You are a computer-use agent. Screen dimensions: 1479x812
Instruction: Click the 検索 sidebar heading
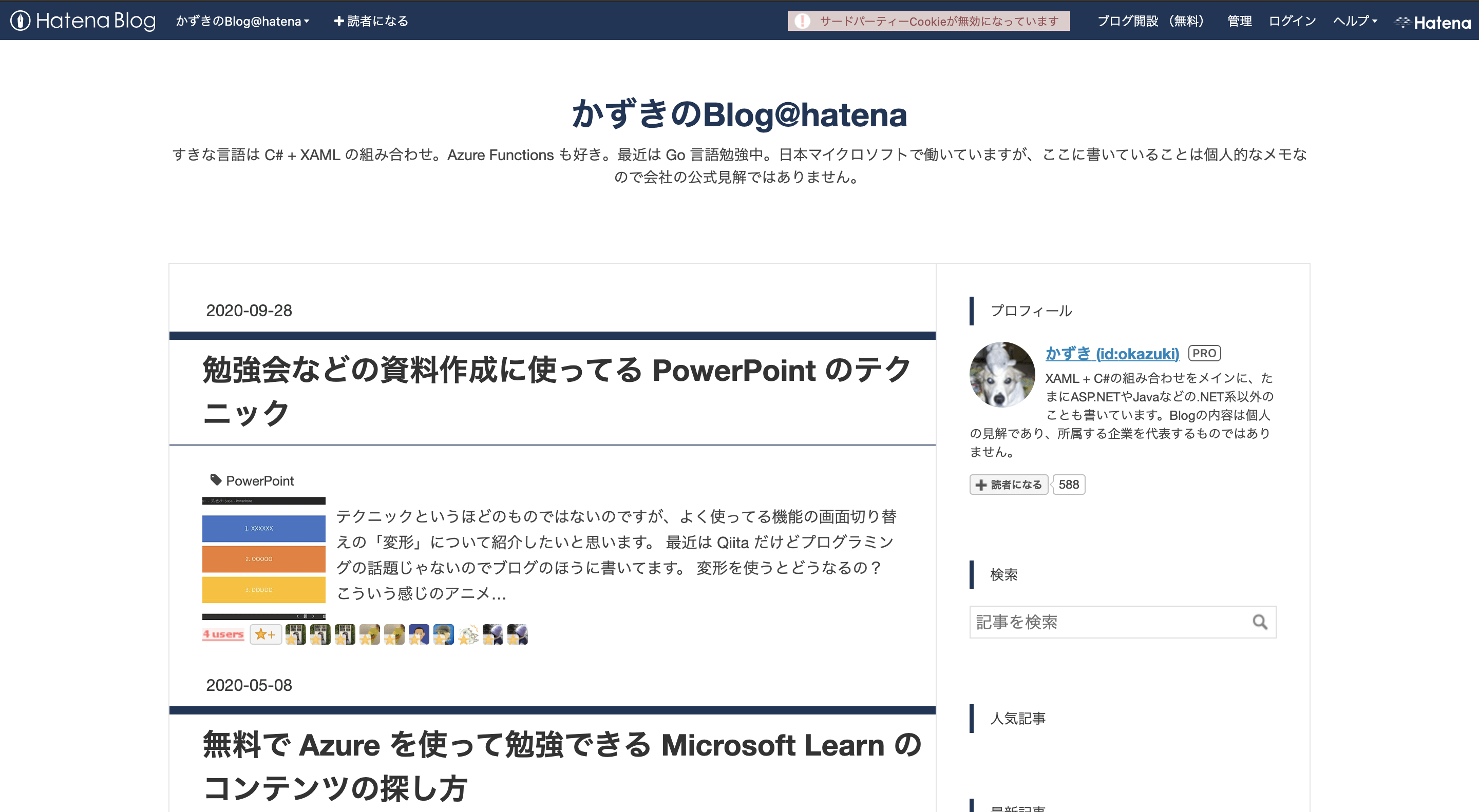coord(1004,575)
